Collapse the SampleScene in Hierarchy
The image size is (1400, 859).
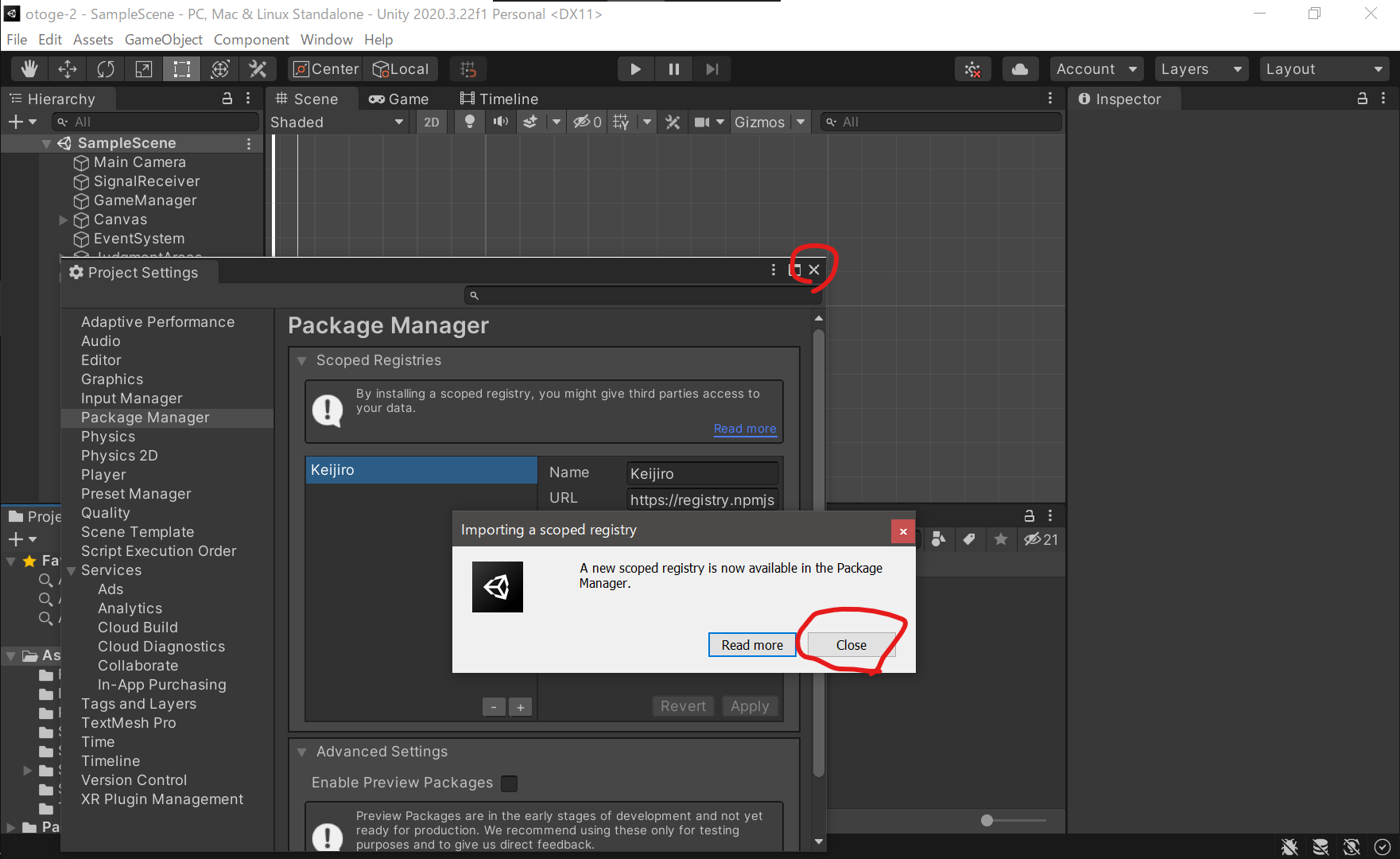point(46,143)
